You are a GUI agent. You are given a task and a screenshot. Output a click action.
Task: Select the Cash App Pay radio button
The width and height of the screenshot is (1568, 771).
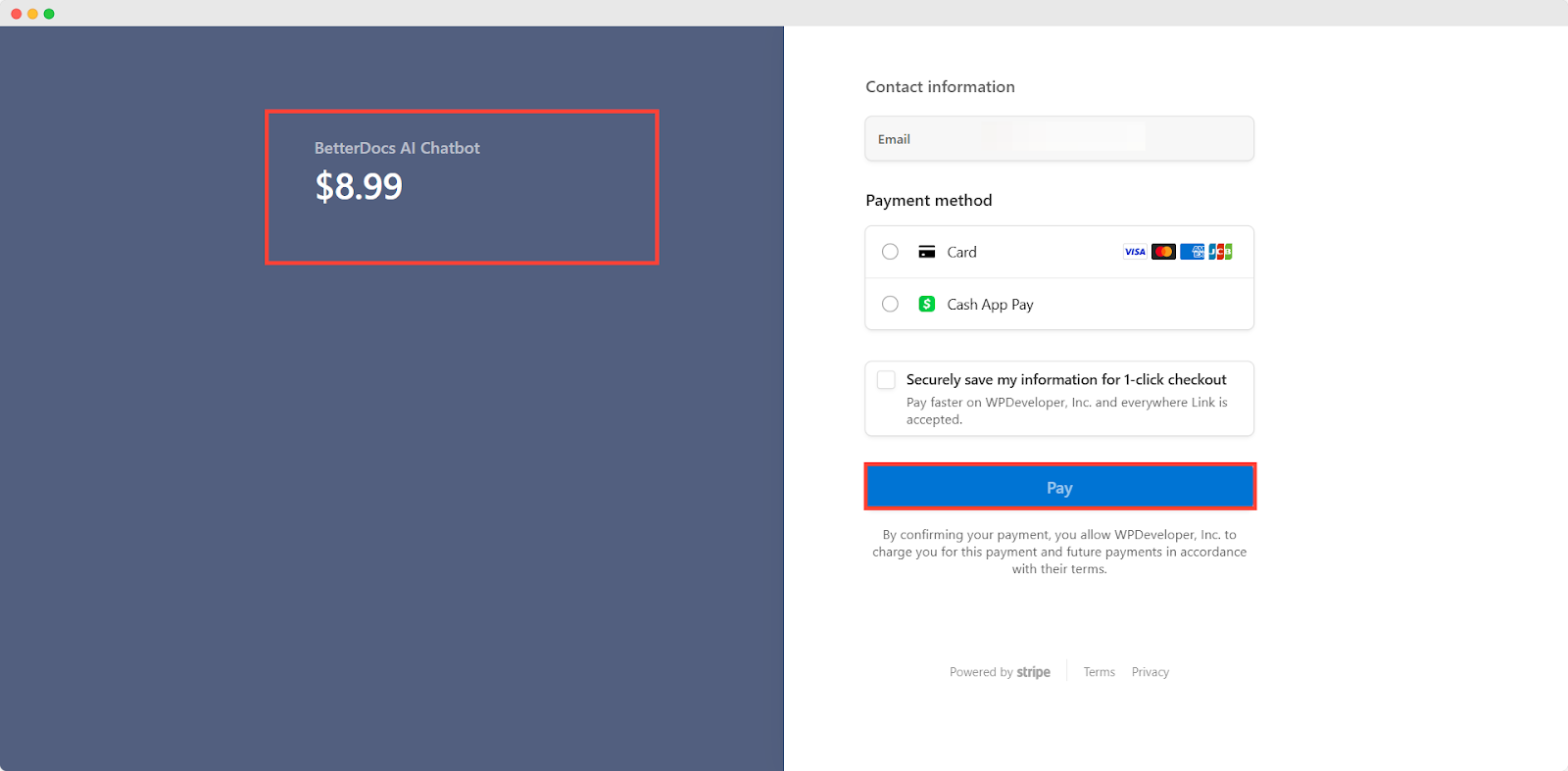pyautogui.click(x=890, y=304)
